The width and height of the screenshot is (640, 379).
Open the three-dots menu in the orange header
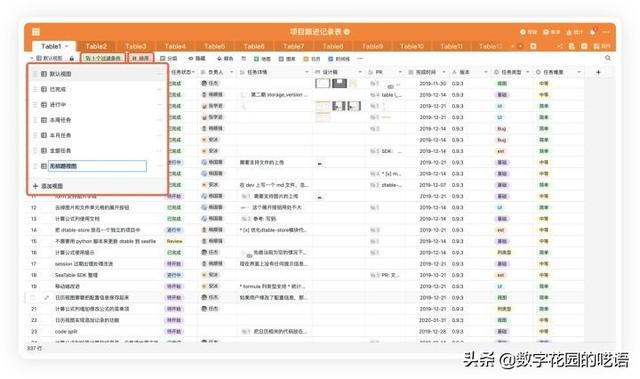606,32
